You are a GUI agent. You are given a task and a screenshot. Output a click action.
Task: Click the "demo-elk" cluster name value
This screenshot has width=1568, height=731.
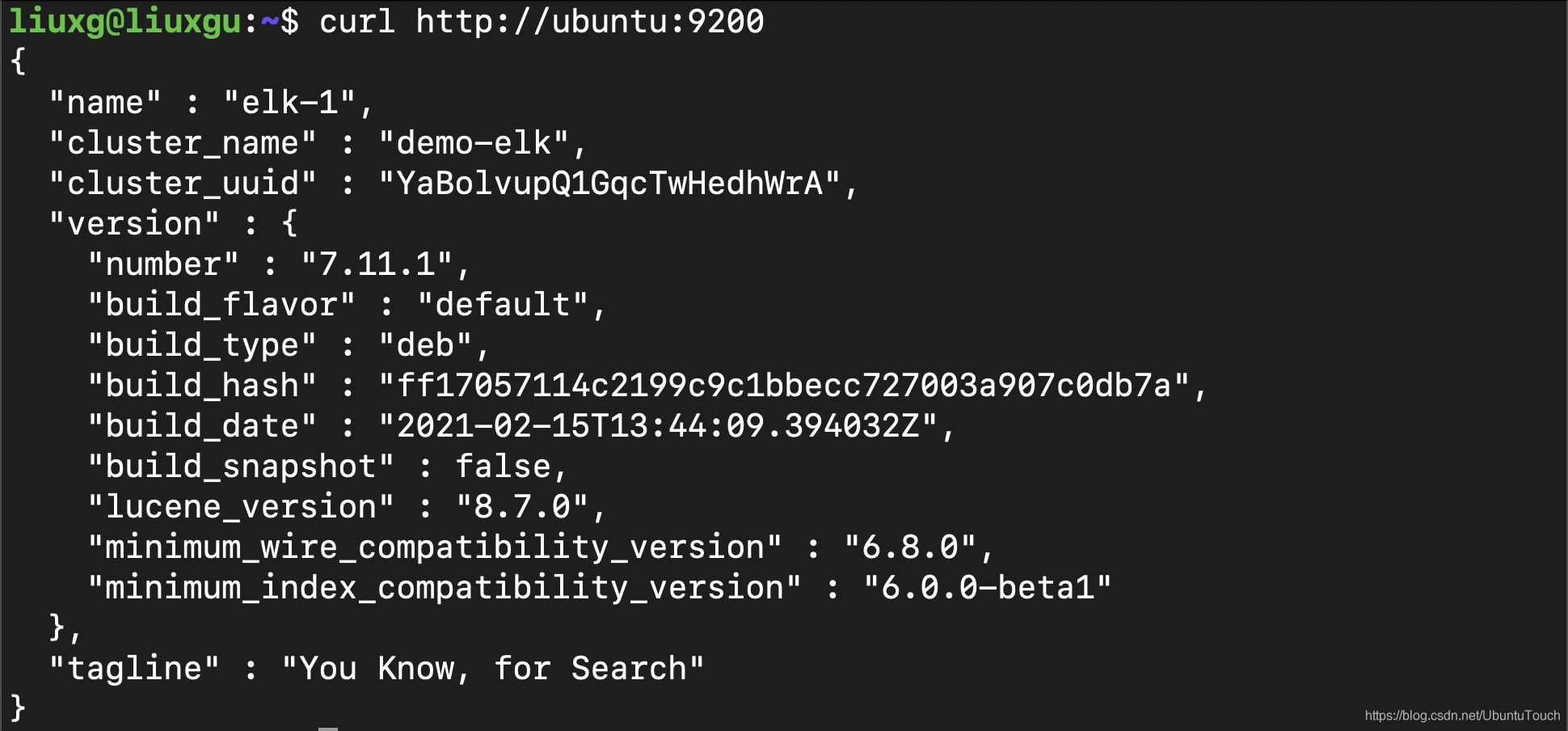click(x=474, y=144)
